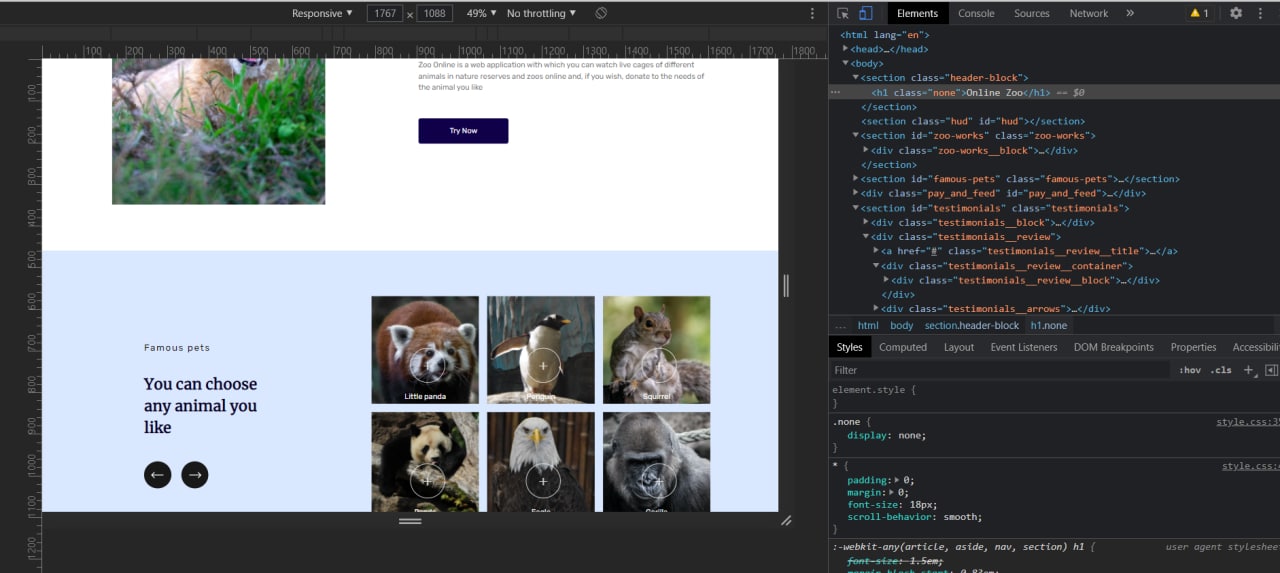Viewport: 1280px width, 573px height.
Task: Open style.css link for the * rule
Action: click(x=1251, y=466)
